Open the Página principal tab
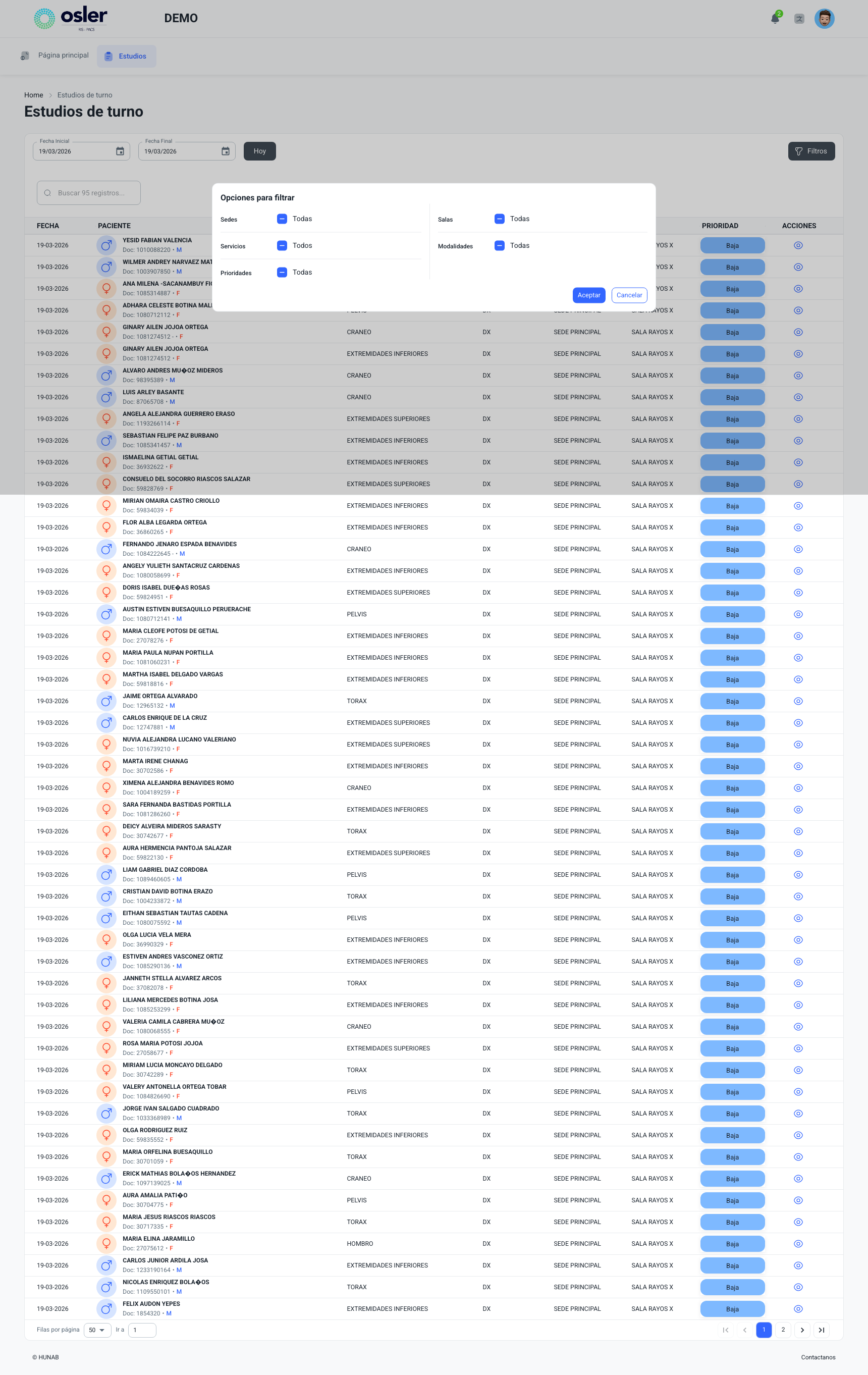 56,56
